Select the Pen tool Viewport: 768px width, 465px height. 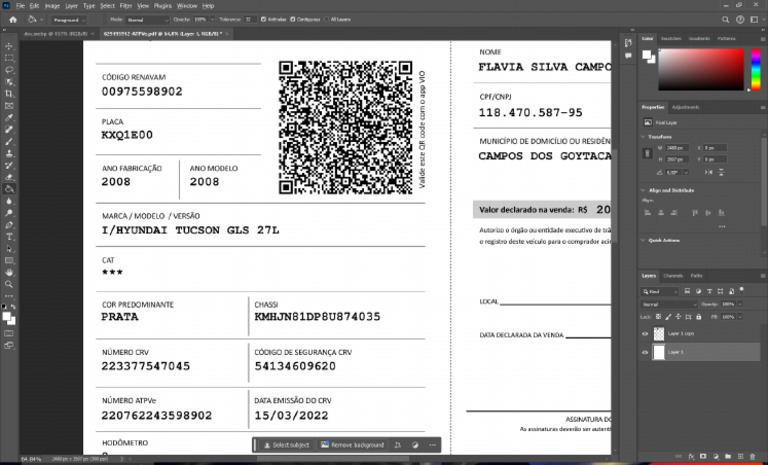pos(9,225)
